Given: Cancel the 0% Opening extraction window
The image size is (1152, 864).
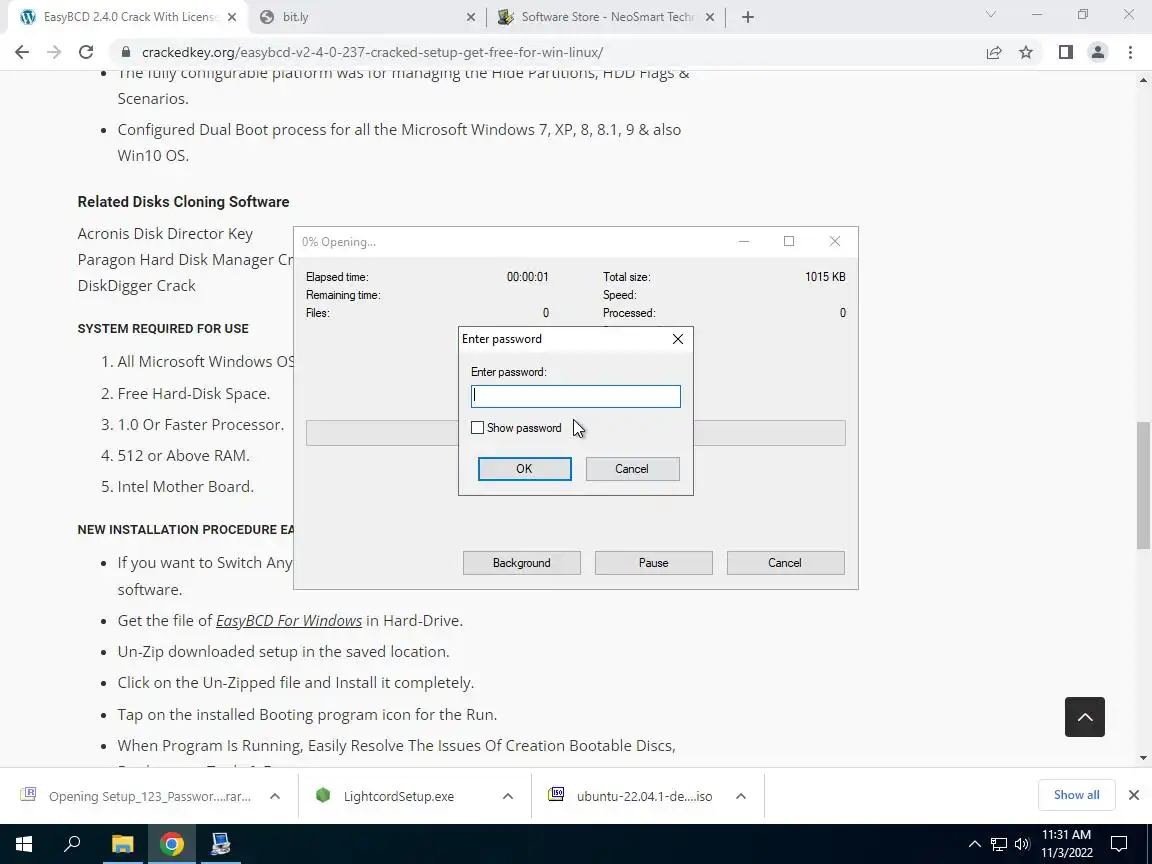Looking at the screenshot, I should (785, 563).
